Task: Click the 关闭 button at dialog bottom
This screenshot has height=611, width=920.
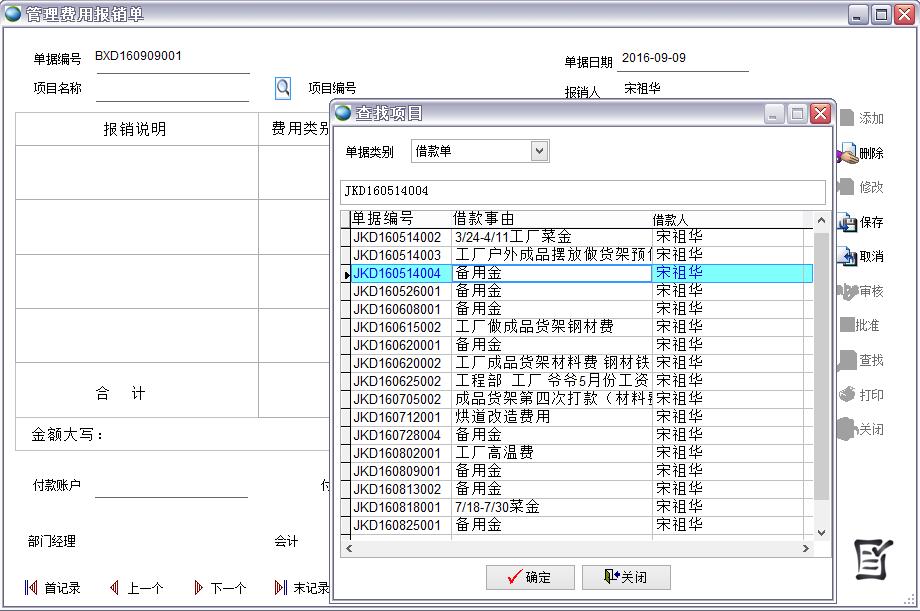Action: point(628,576)
